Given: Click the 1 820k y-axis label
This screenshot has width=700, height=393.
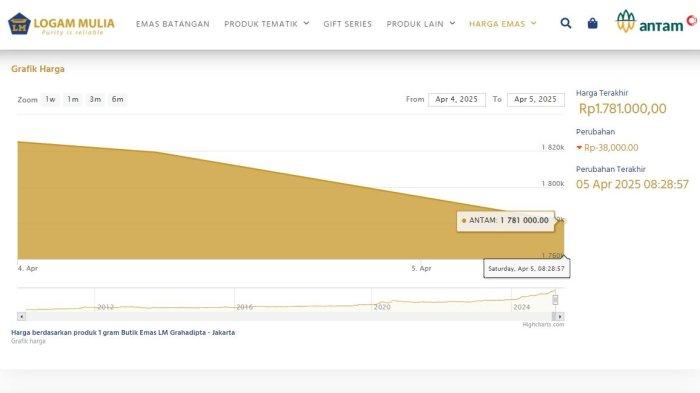Looking at the screenshot, I should click(553, 147).
